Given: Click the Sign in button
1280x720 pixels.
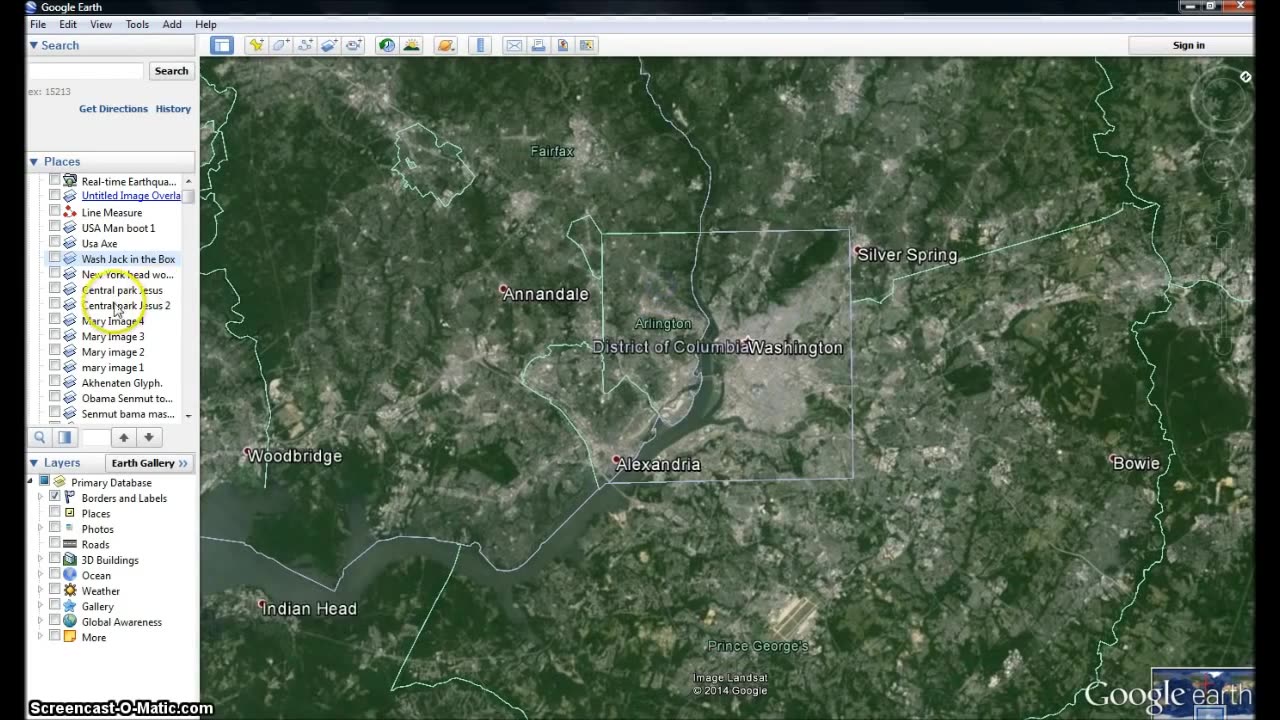Looking at the screenshot, I should click(1189, 45).
